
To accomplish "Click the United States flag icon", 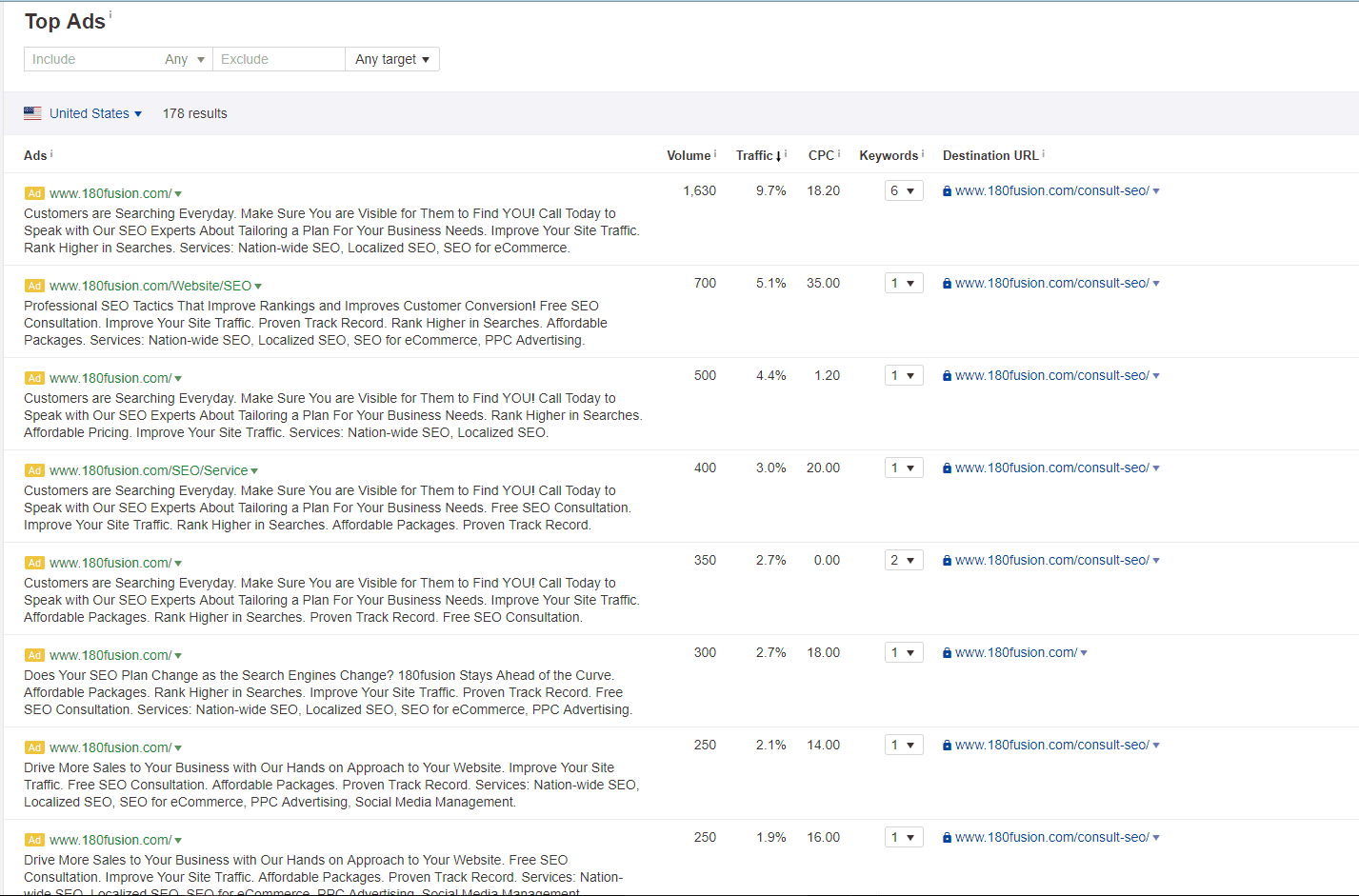I will [31, 112].
